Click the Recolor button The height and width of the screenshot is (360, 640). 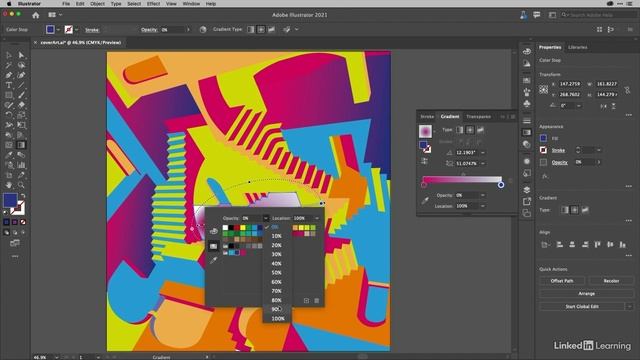(x=611, y=281)
